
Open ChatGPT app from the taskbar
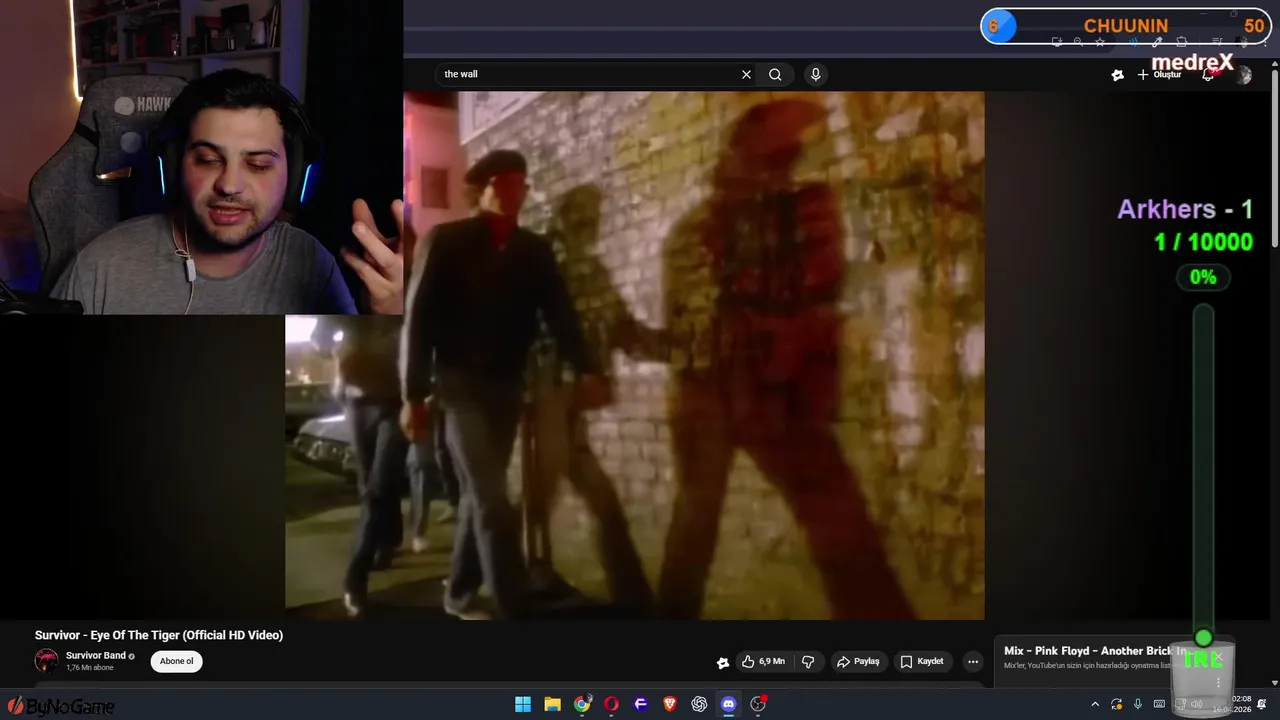pos(699,704)
